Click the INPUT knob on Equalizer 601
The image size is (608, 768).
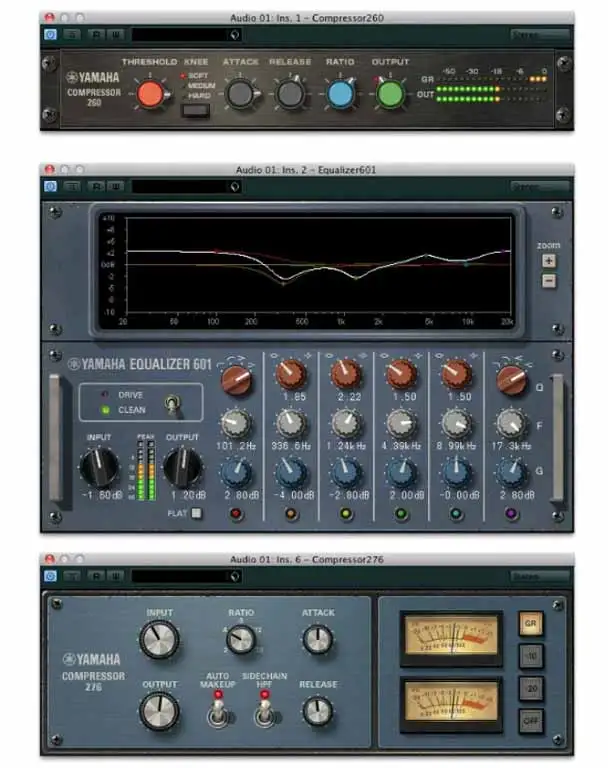pos(98,468)
